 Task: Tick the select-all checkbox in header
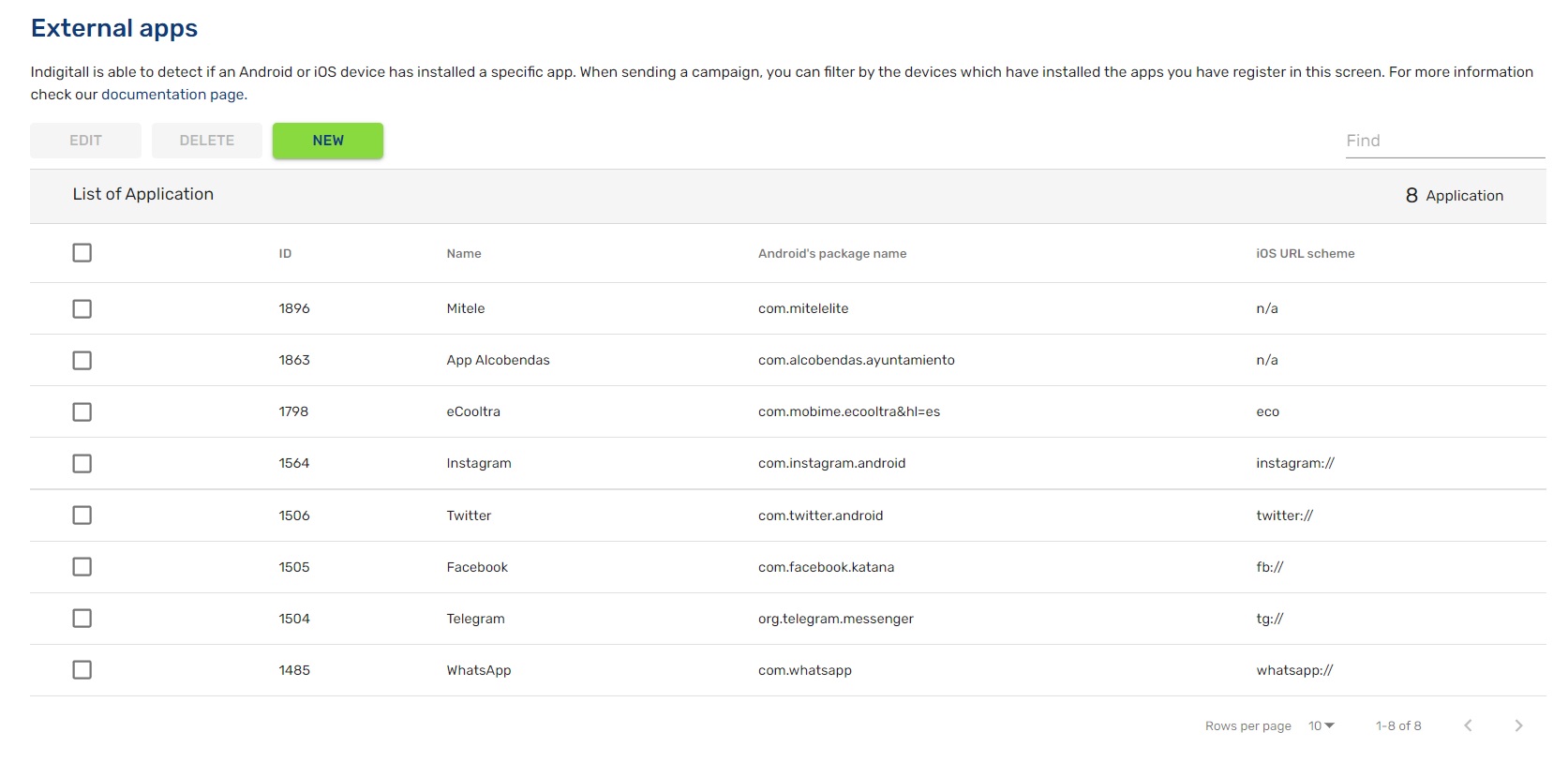click(x=82, y=253)
